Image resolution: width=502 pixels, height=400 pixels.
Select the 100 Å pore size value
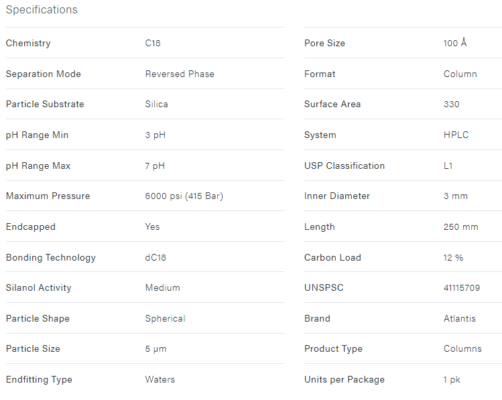coord(455,43)
